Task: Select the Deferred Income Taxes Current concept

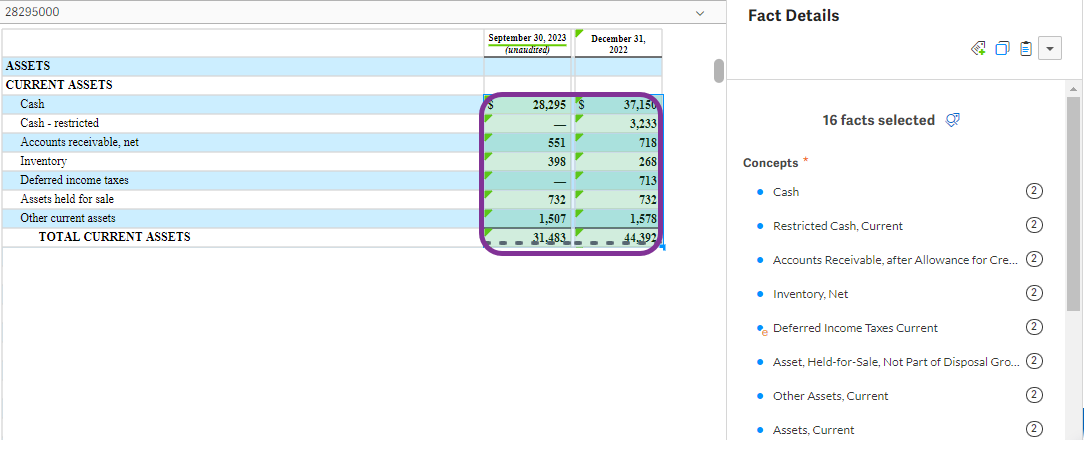Action: [x=855, y=328]
